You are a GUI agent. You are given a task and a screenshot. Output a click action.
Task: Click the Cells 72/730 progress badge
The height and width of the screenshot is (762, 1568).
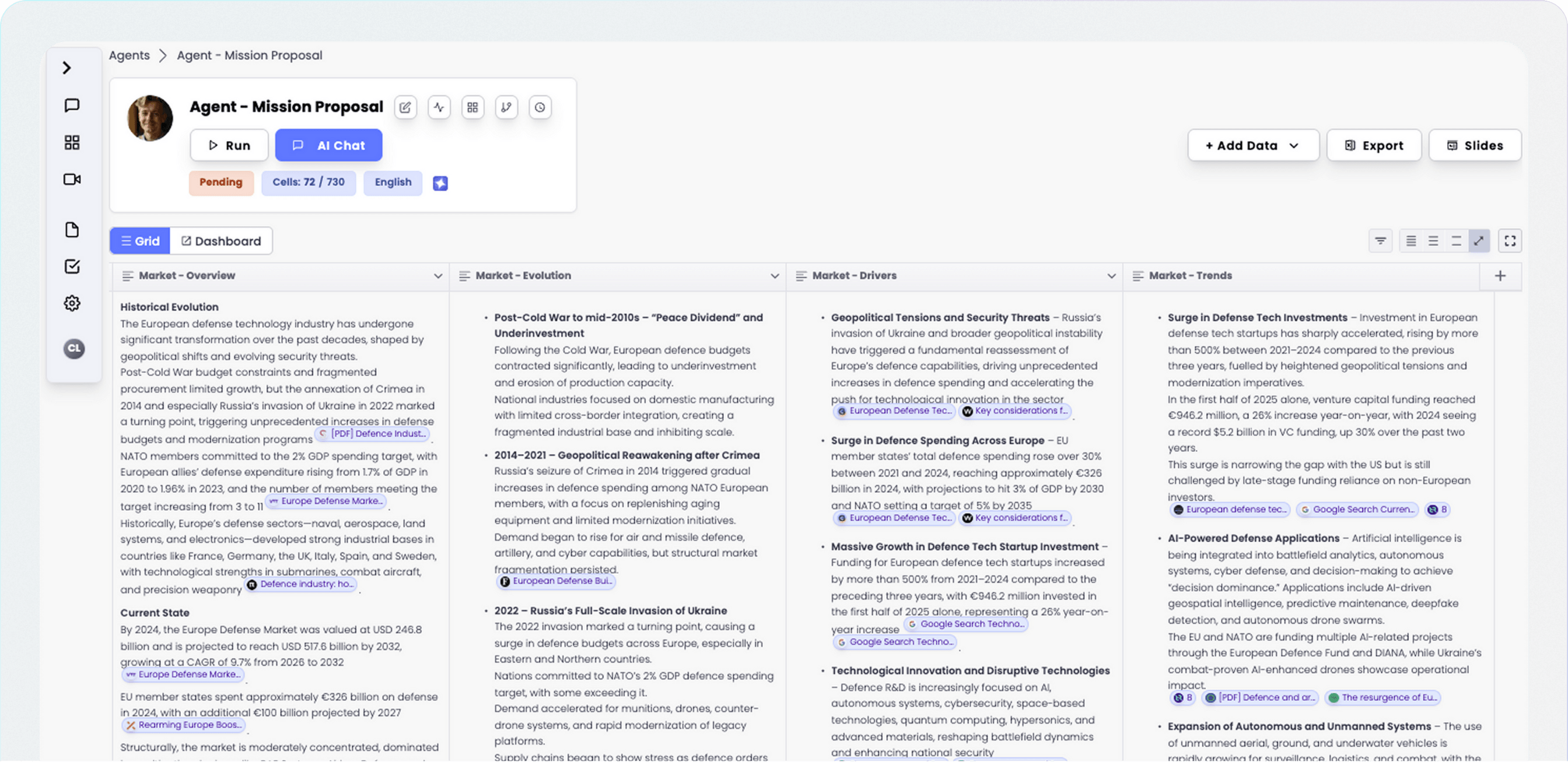click(x=309, y=182)
